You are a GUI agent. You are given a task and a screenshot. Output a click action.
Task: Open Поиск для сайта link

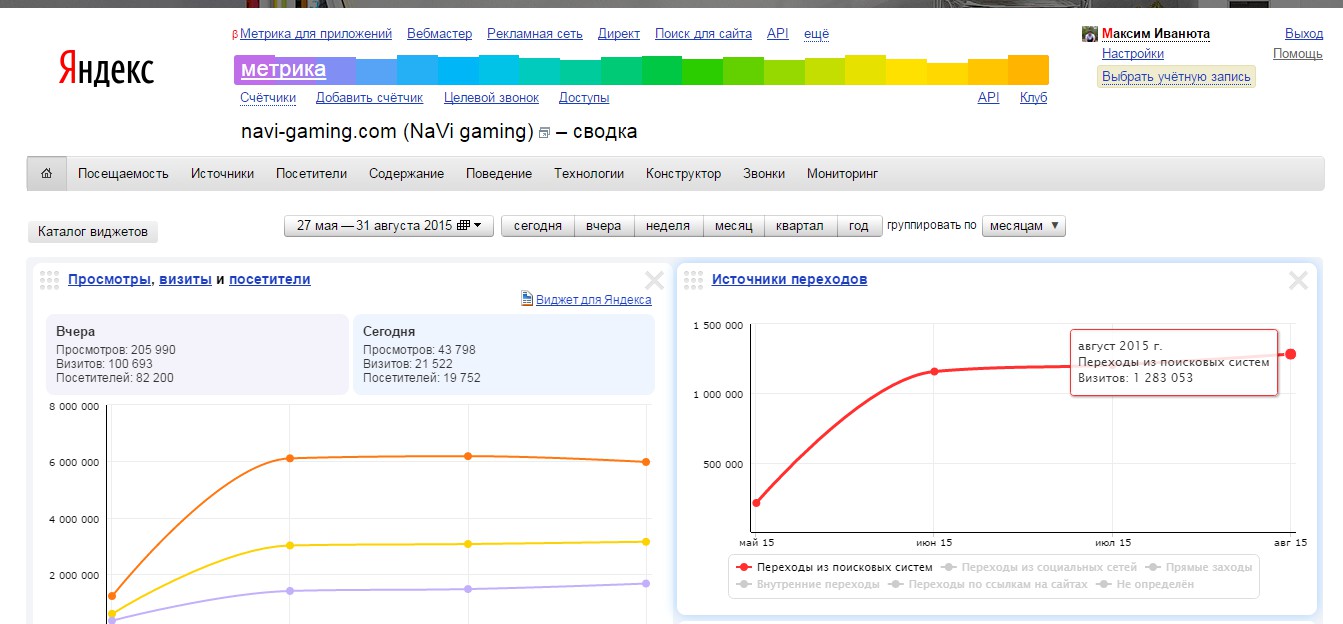point(703,34)
